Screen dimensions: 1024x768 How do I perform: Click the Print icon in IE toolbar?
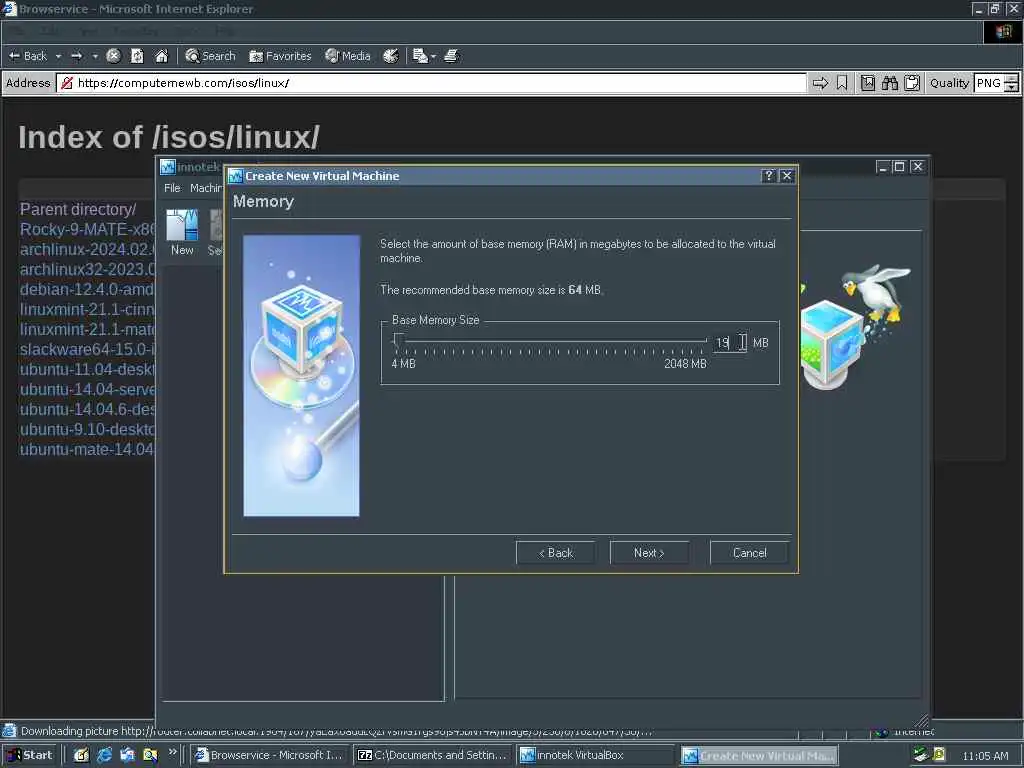(452, 56)
